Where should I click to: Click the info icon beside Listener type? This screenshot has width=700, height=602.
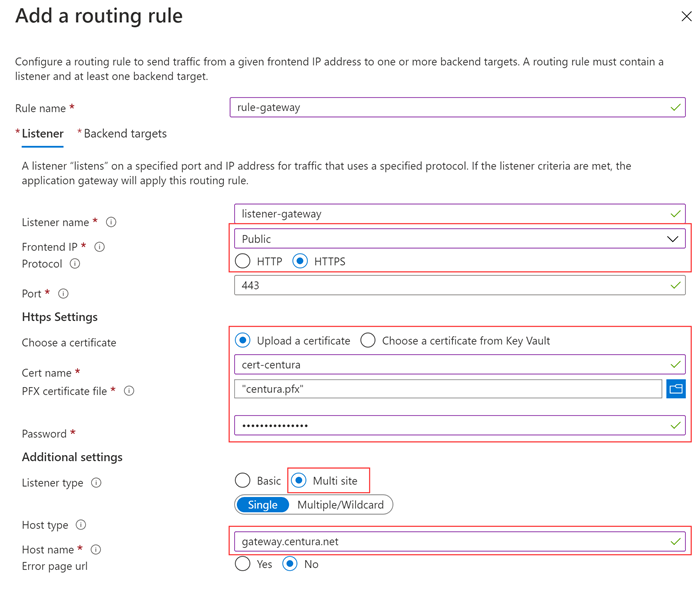pos(96,482)
